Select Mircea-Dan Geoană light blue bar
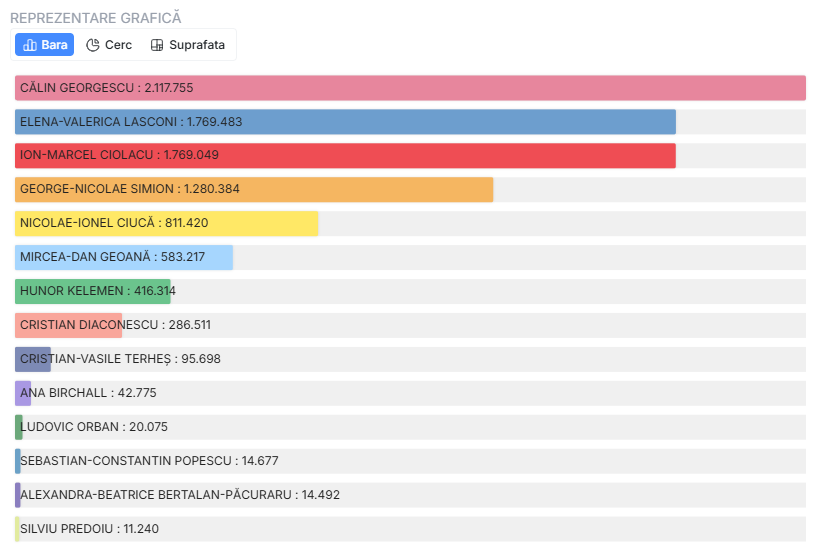This screenshot has width=813, height=550. (124, 258)
